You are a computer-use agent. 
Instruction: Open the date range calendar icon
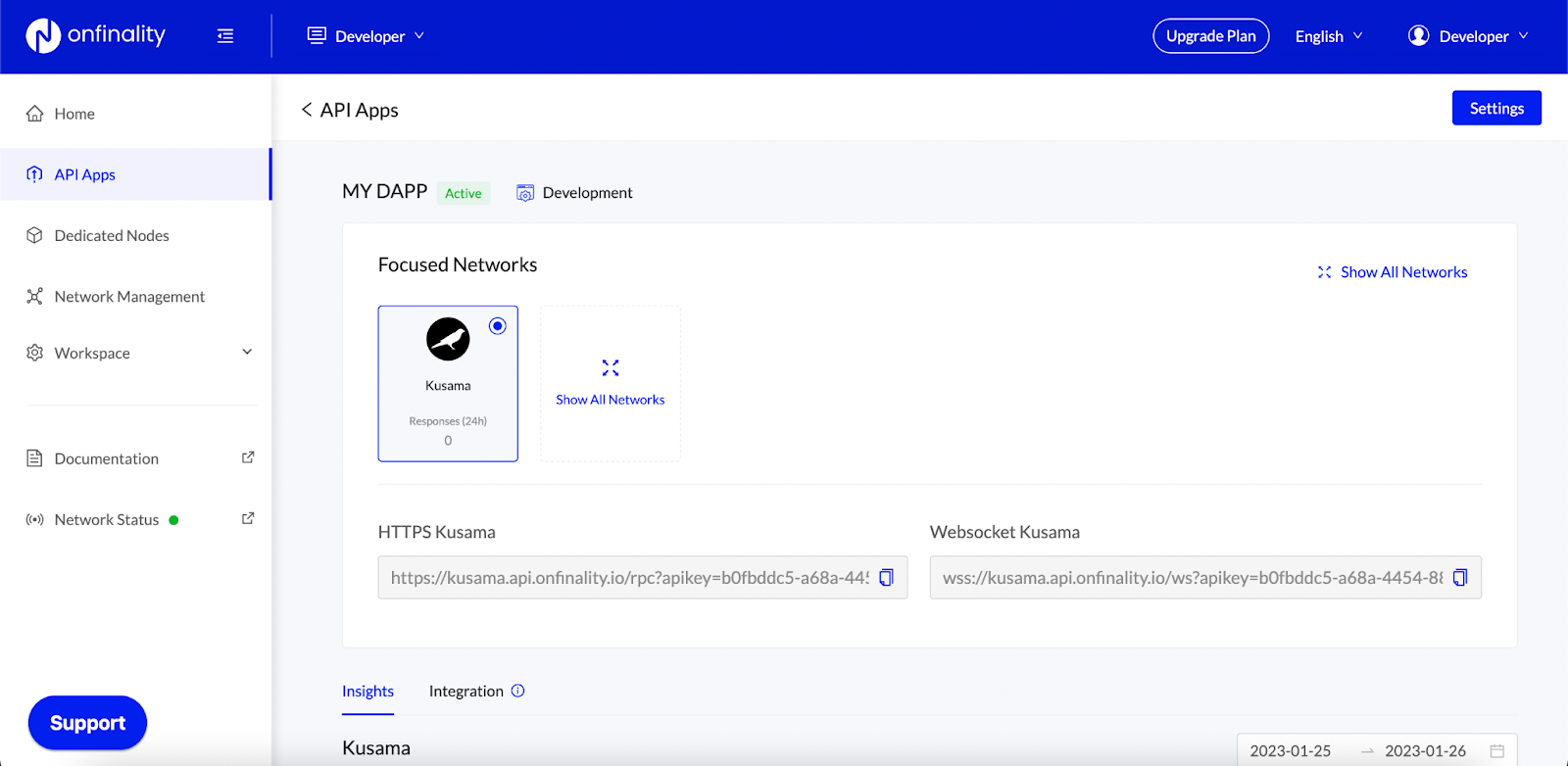click(x=1497, y=751)
